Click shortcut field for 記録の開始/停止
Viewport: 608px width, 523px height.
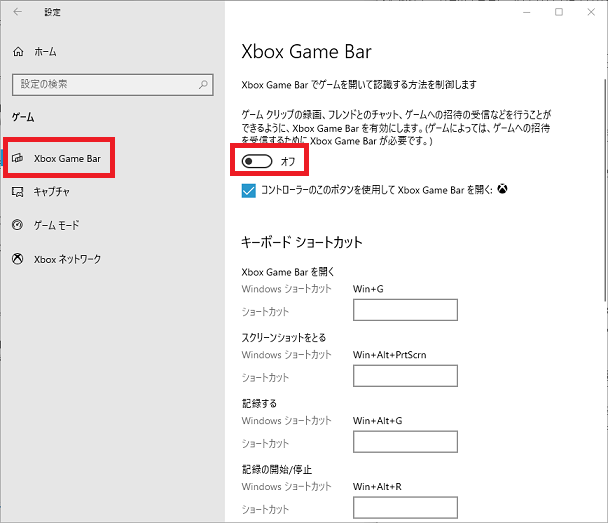click(405, 507)
